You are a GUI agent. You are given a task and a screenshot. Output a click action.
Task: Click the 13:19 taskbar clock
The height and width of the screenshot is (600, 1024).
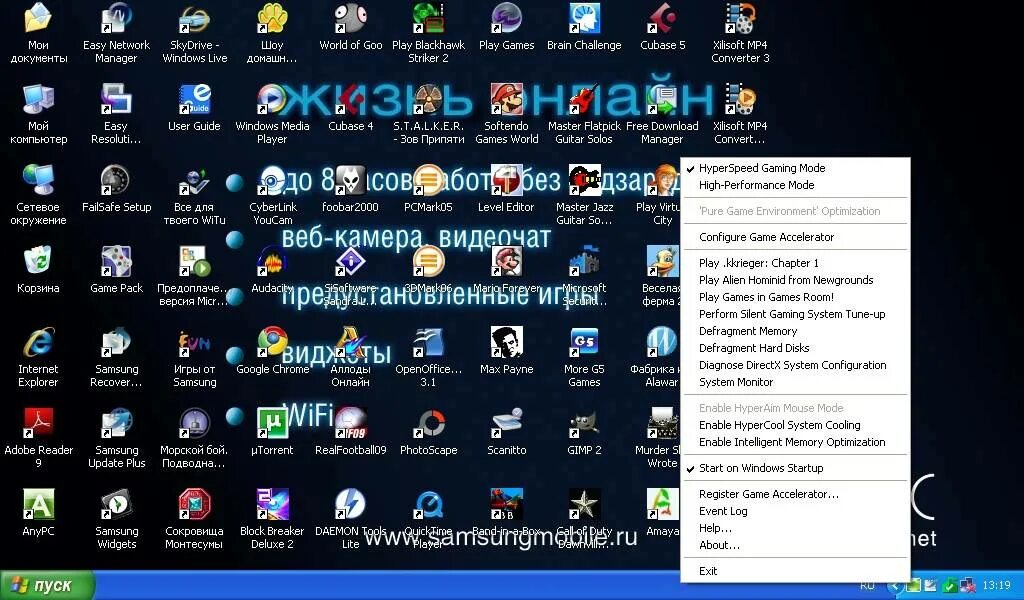(996, 586)
